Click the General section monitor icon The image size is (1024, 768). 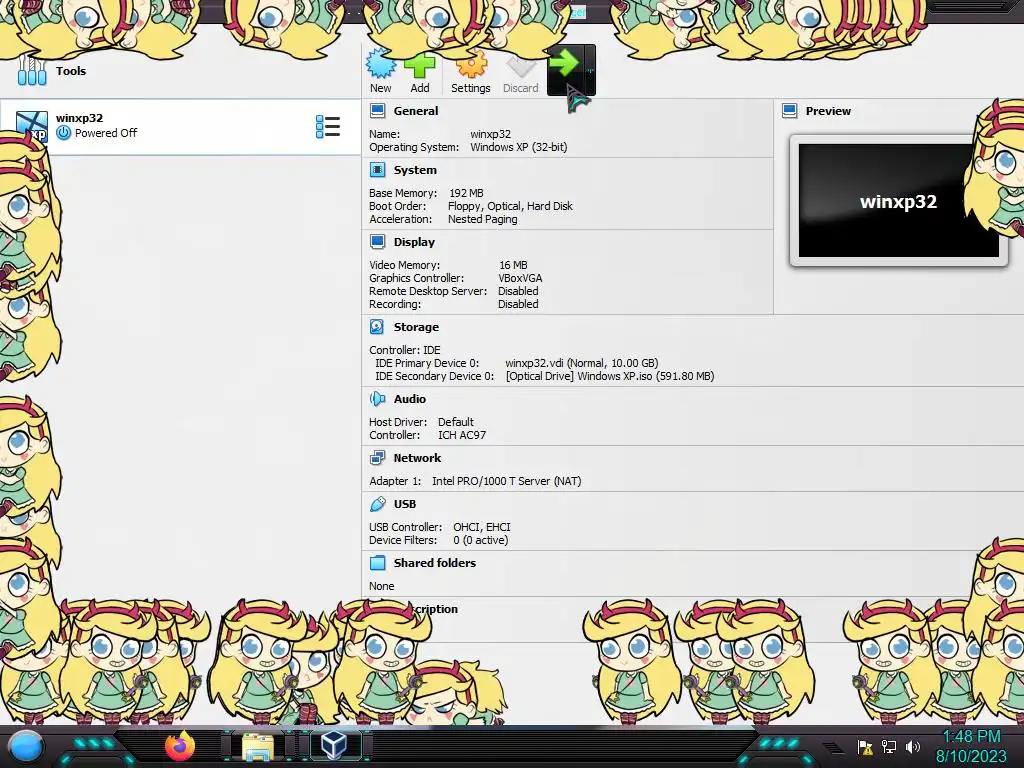pos(377,110)
